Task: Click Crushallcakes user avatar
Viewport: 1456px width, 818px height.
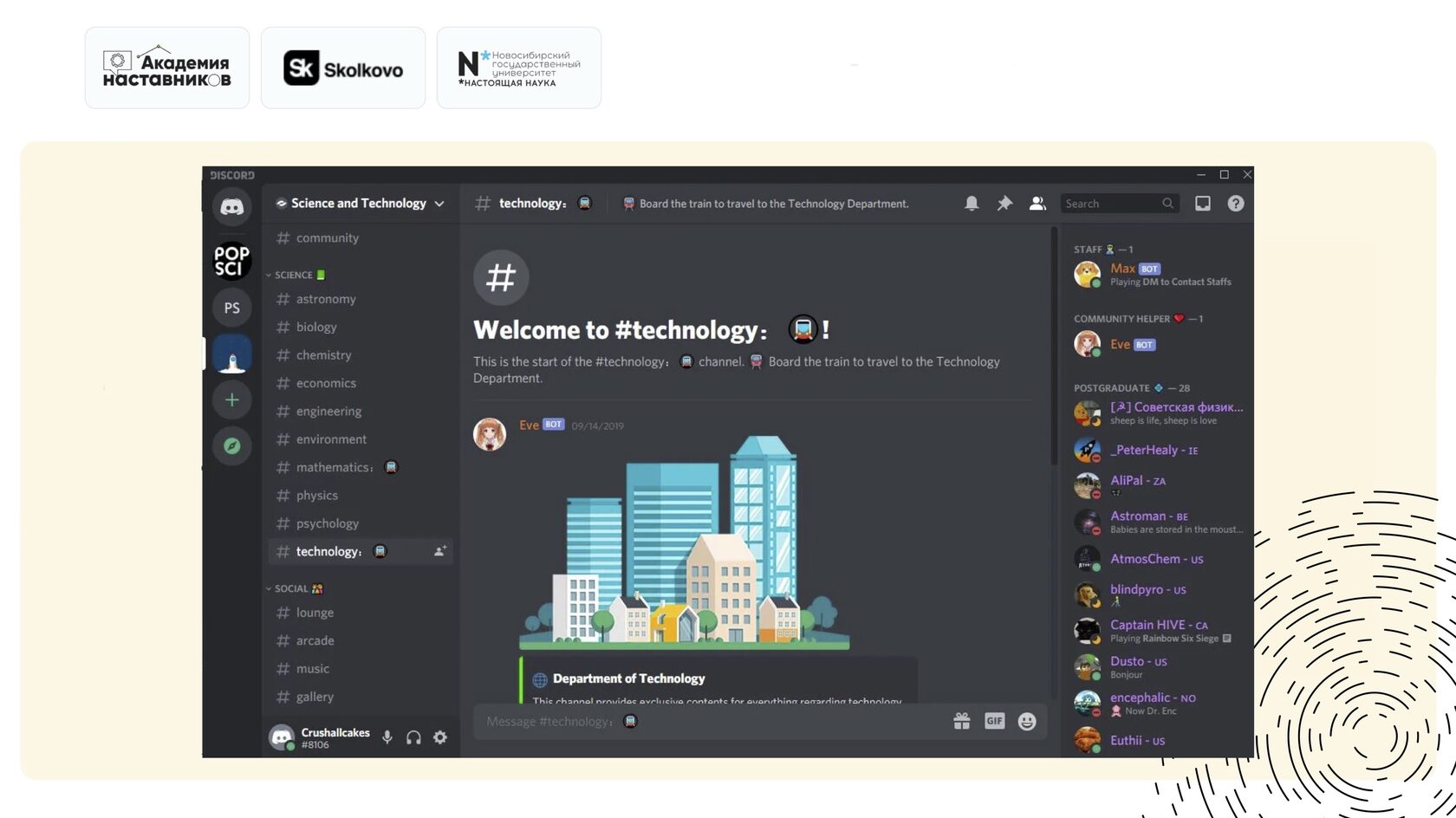Action: [282, 737]
